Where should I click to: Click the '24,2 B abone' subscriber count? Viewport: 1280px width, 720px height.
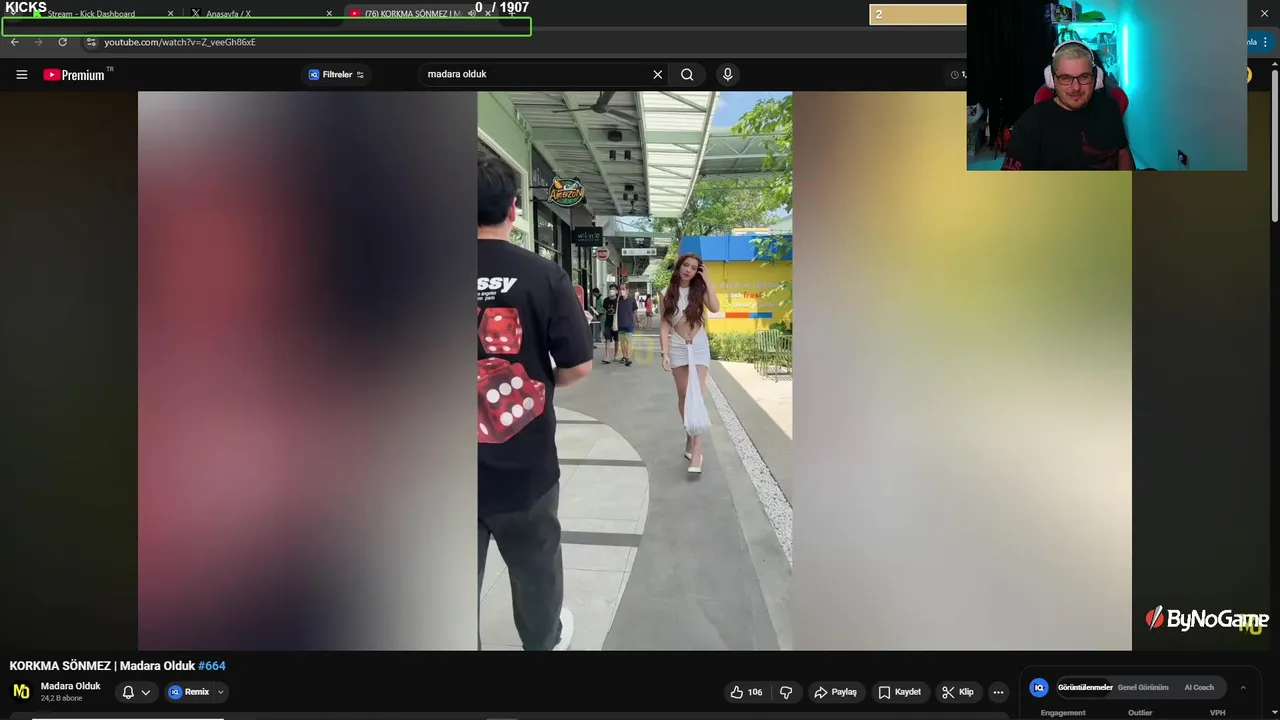[61, 698]
